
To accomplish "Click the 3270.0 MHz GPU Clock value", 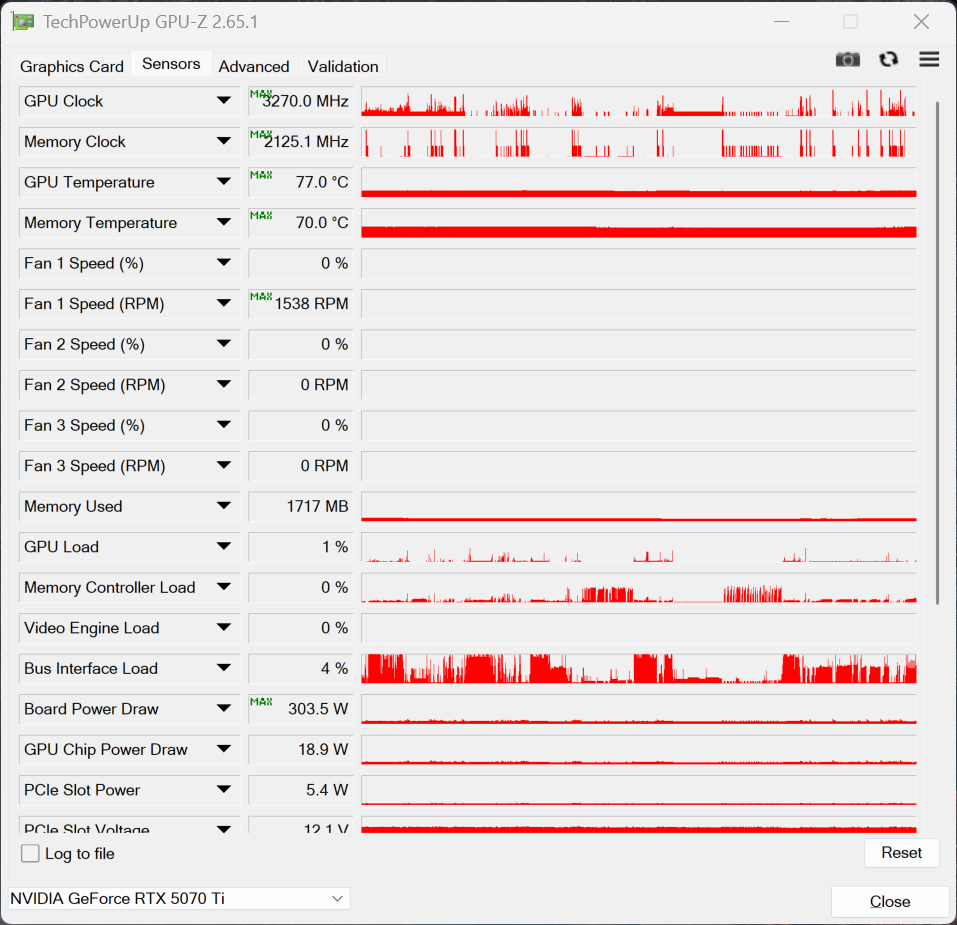I will point(301,101).
